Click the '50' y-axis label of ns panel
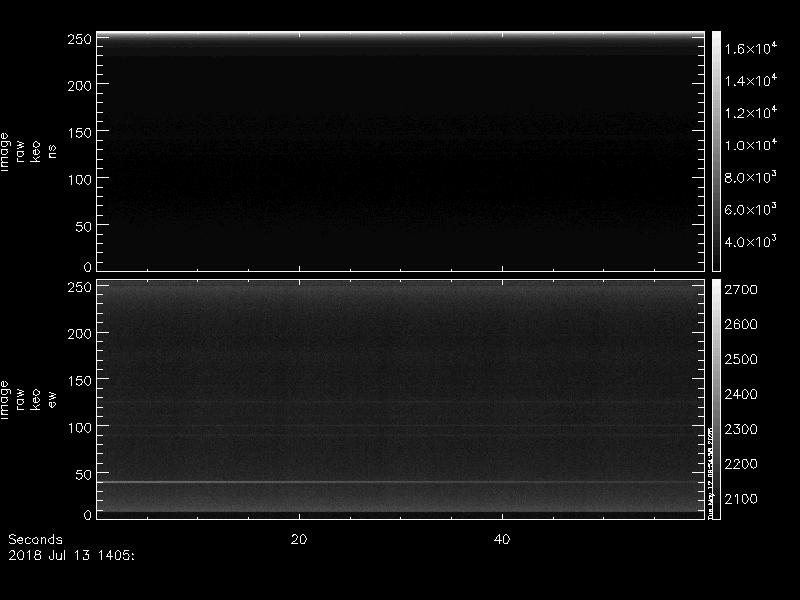The image size is (800, 600). pos(84,227)
